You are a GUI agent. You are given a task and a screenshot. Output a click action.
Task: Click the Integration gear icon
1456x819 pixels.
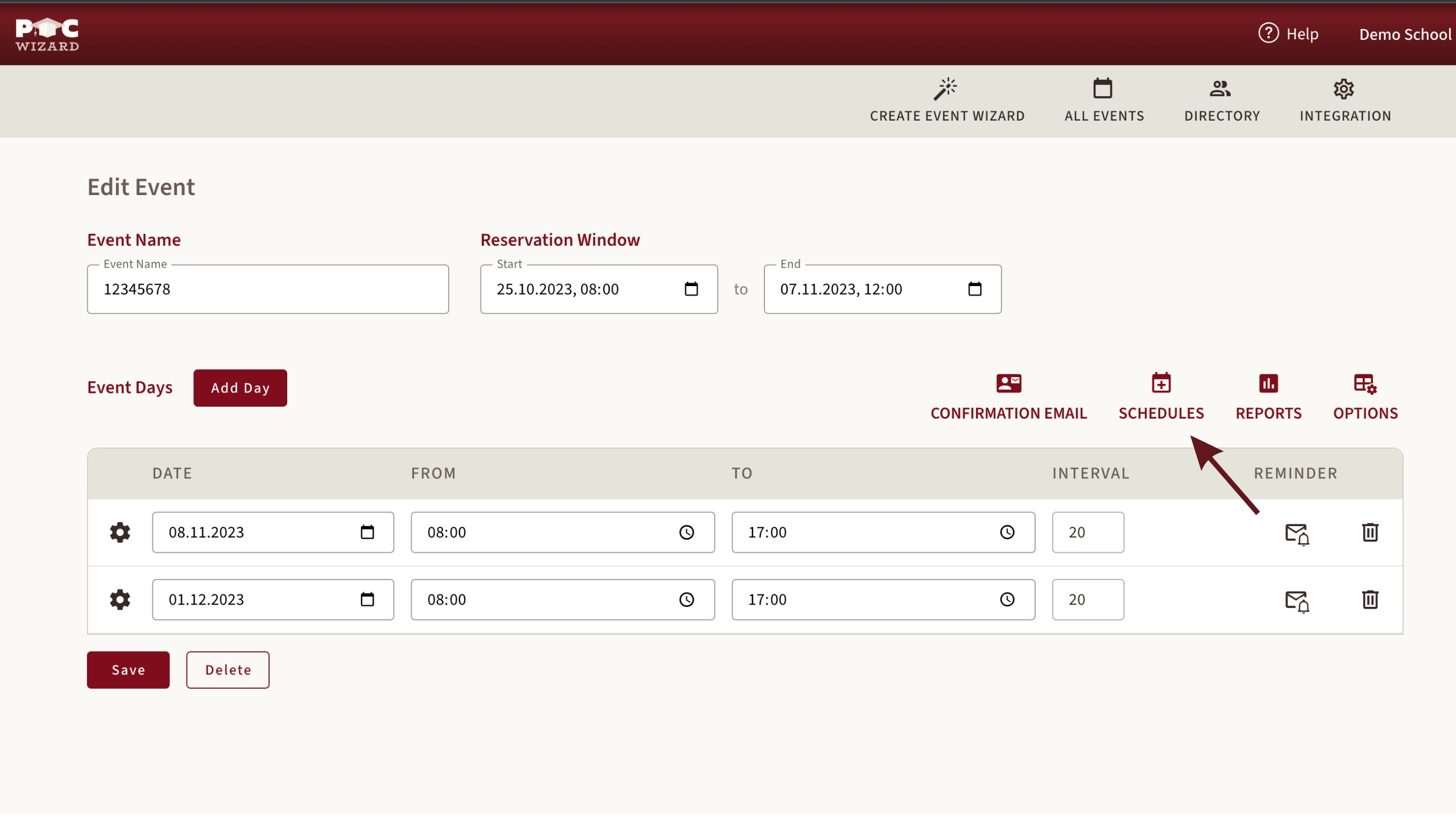1344,89
